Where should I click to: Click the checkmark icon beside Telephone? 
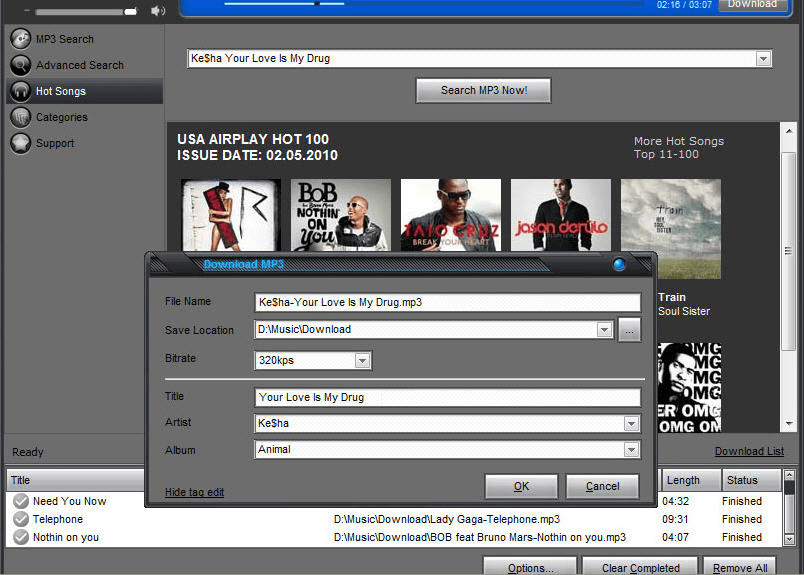(21, 519)
